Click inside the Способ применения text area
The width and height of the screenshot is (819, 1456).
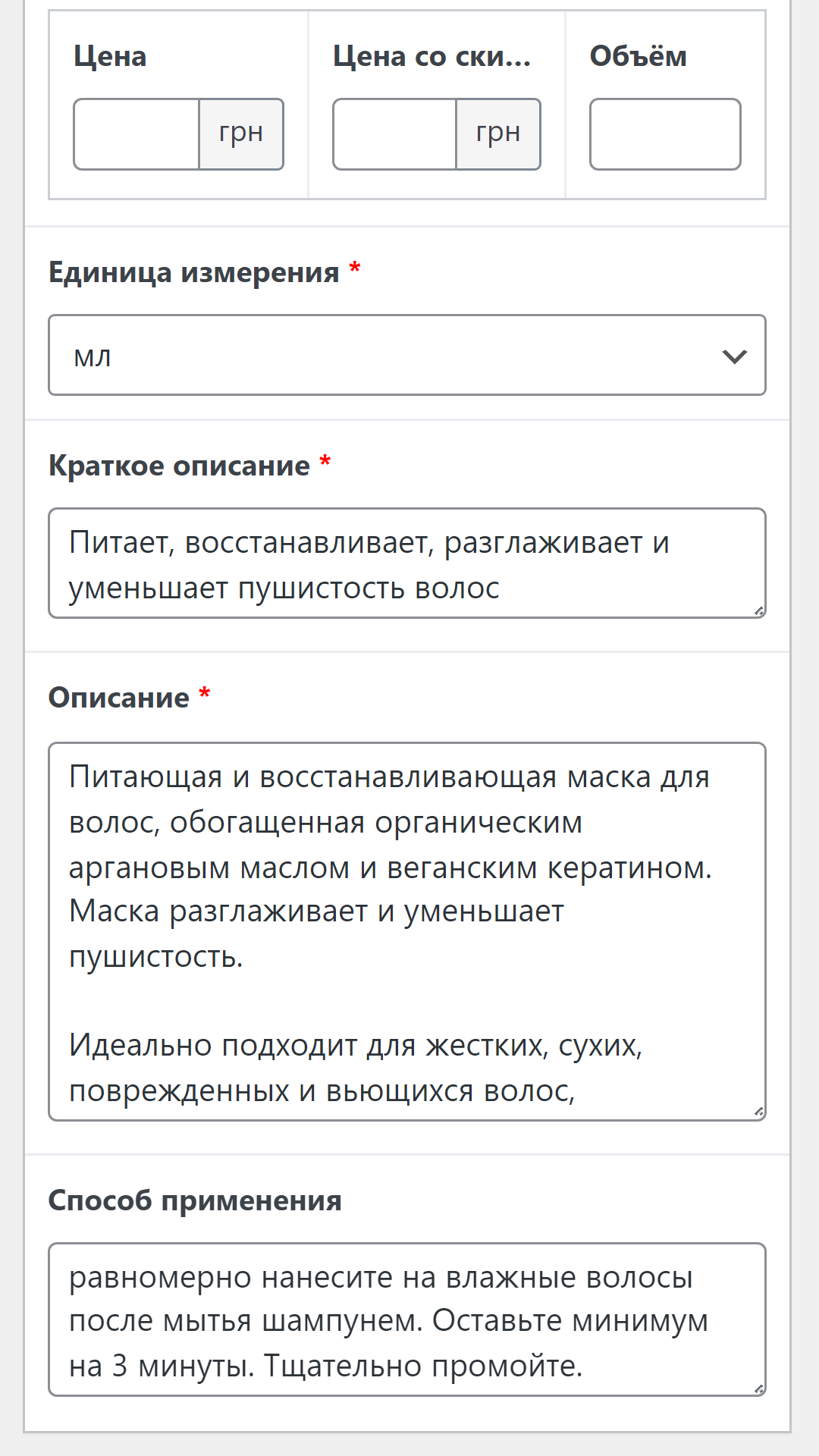[406, 1319]
